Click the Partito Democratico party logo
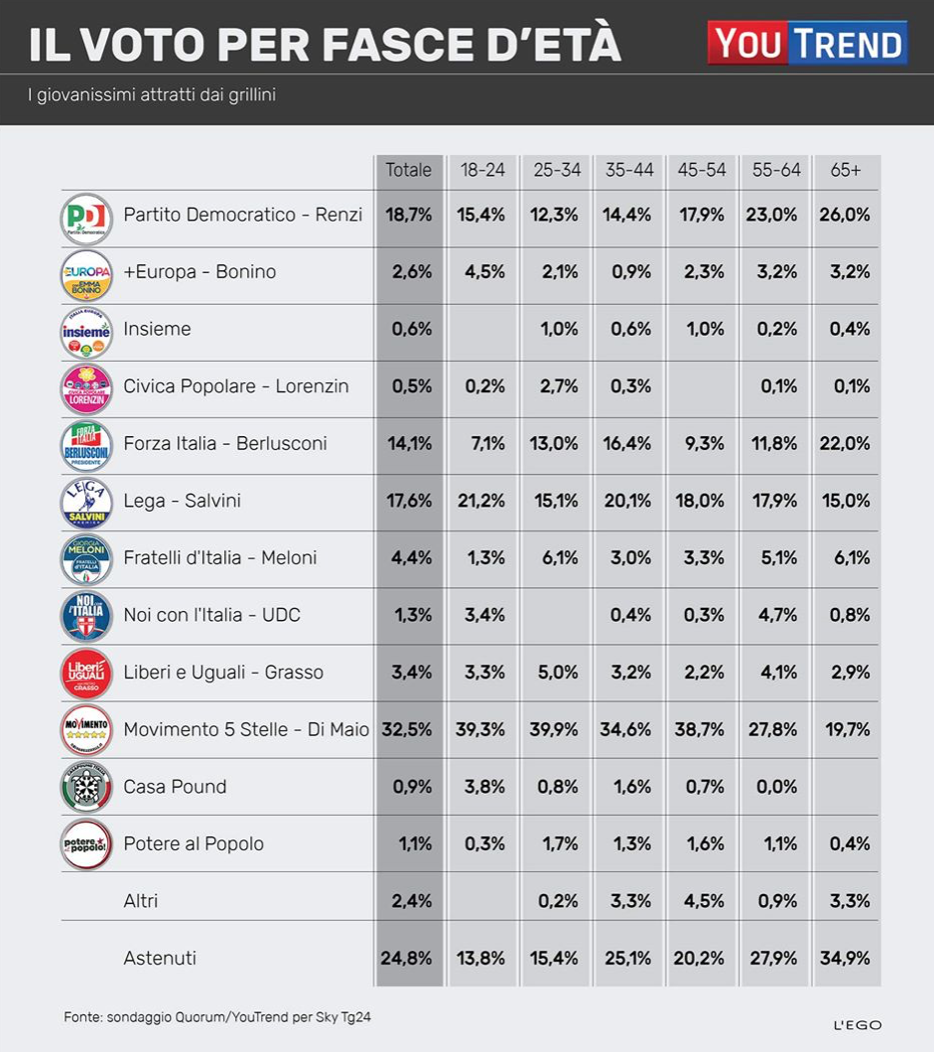934x1052 pixels. click(87, 216)
